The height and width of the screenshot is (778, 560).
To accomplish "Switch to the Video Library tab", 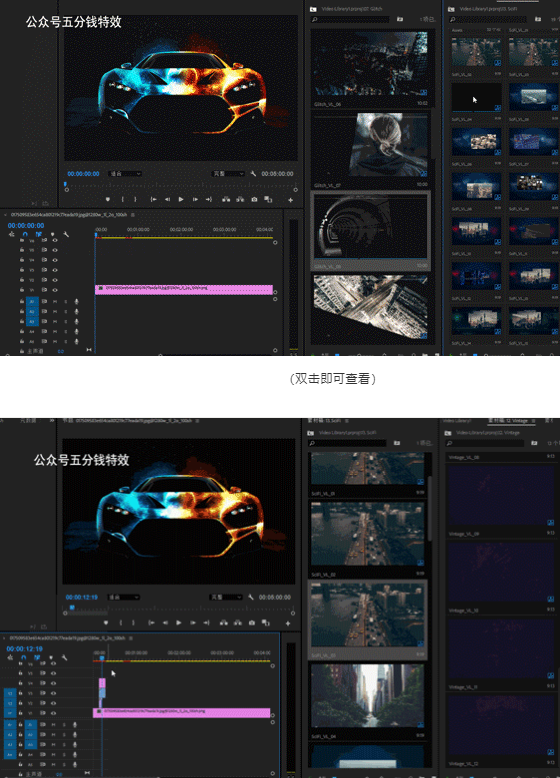I will 457,421.
